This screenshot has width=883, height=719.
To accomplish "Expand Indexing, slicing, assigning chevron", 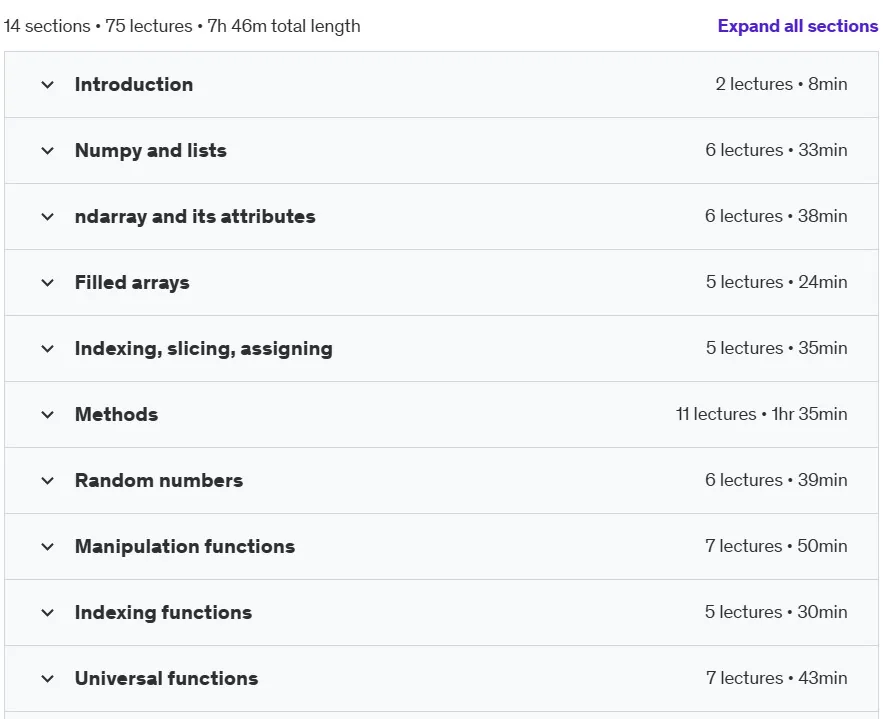I will coord(48,349).
